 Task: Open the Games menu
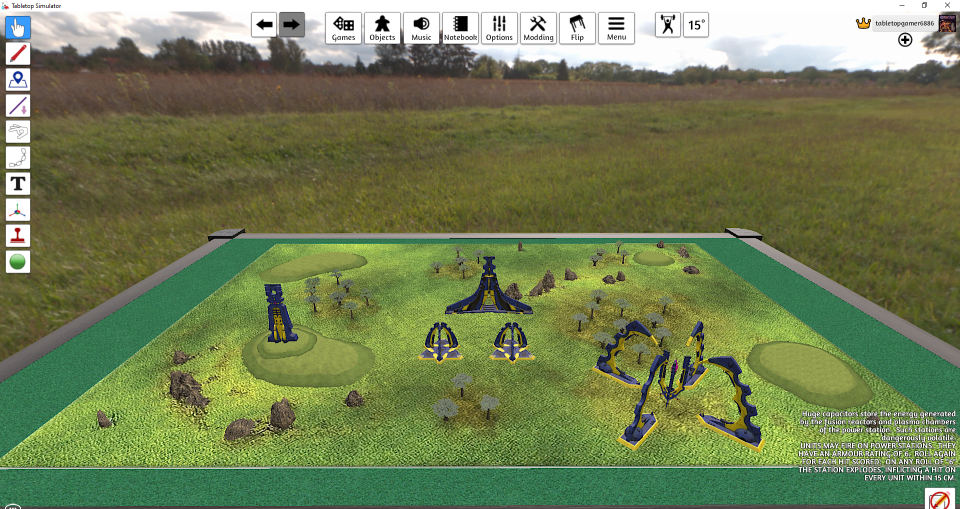(343, 28)
